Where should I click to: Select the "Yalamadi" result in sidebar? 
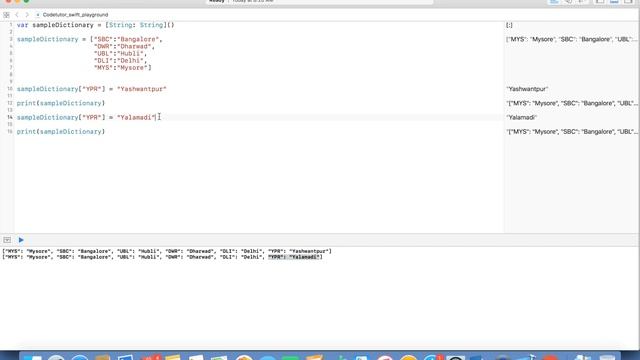coord(522,118)
